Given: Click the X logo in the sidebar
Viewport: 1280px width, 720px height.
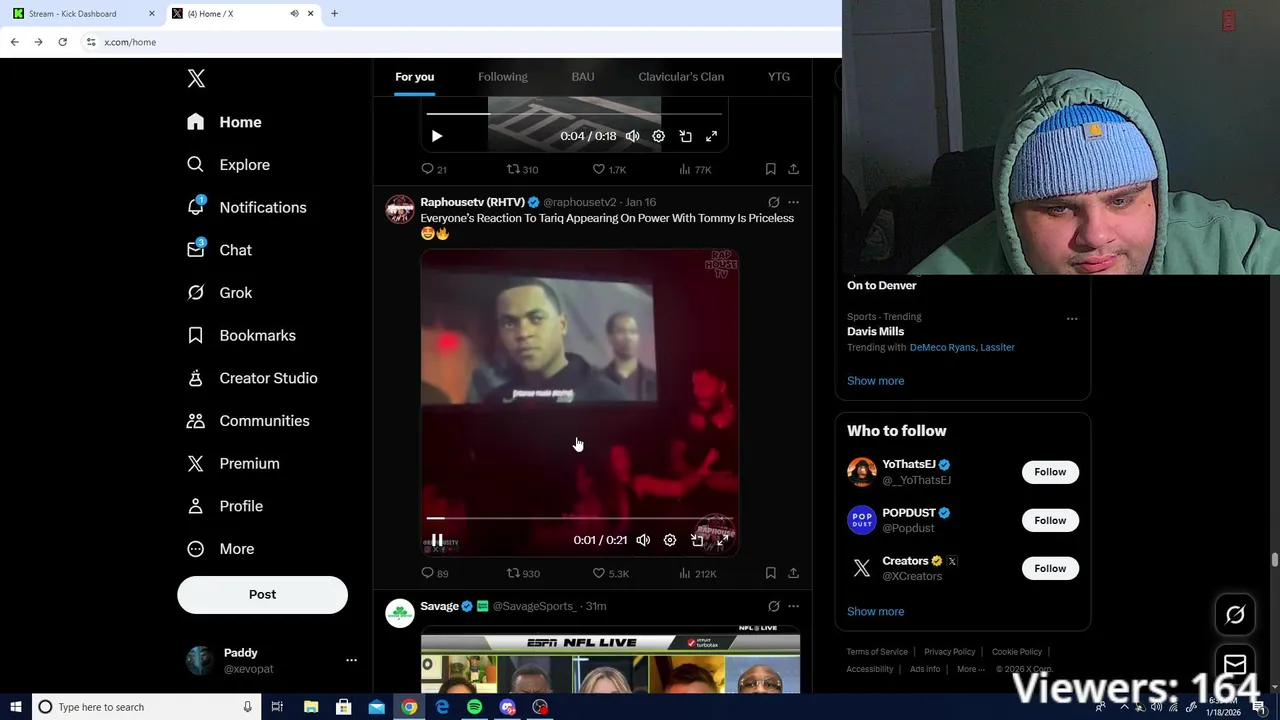Looking at the screenshot, I should pyautogui.click(x=196, y=79).
